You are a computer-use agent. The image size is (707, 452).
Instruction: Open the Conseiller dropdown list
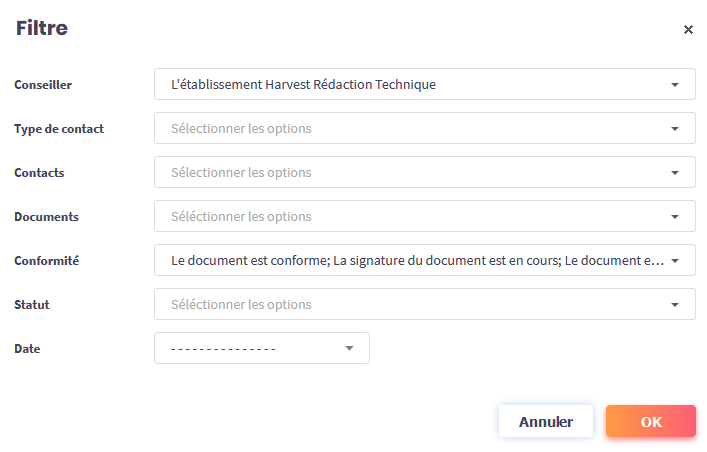[410, 85]
